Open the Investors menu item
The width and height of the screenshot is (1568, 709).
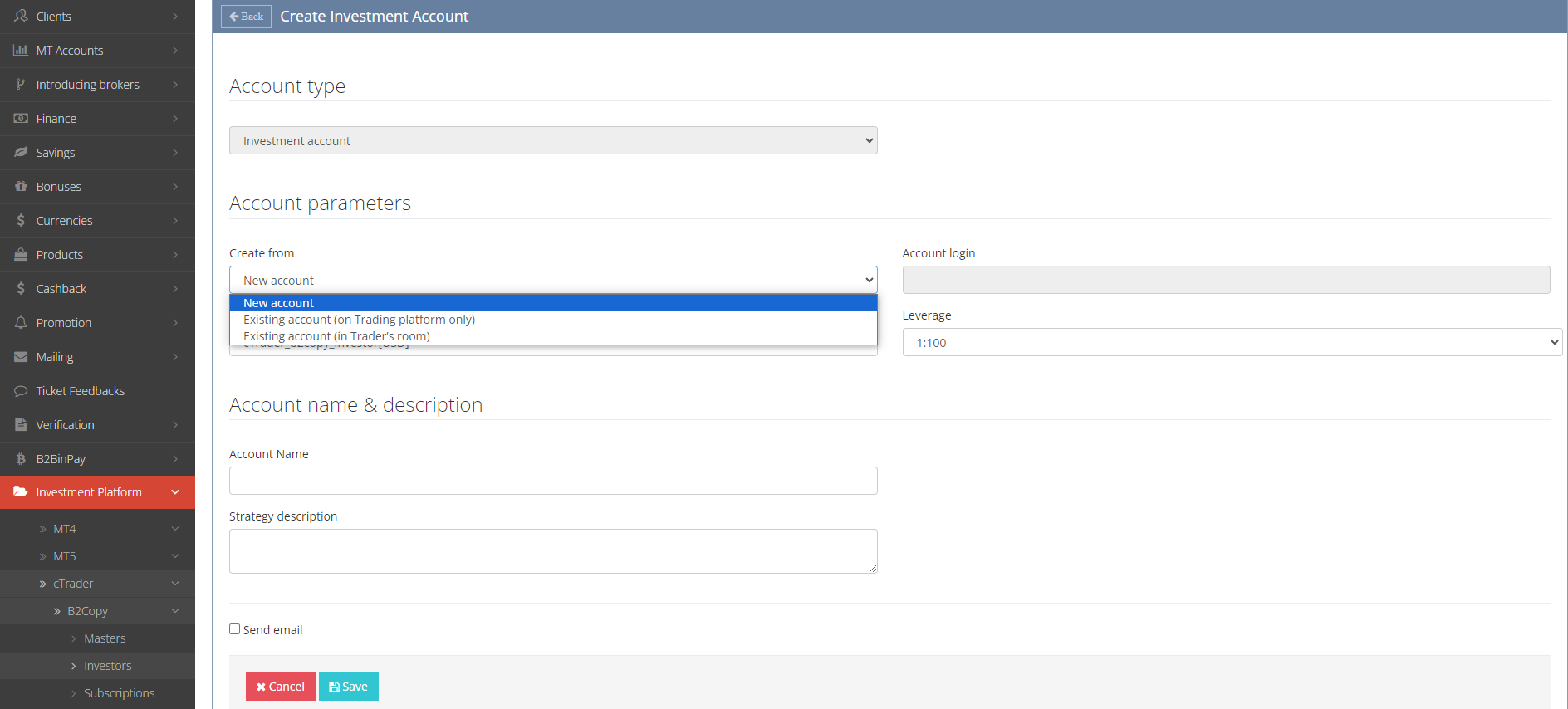(107, 666)
